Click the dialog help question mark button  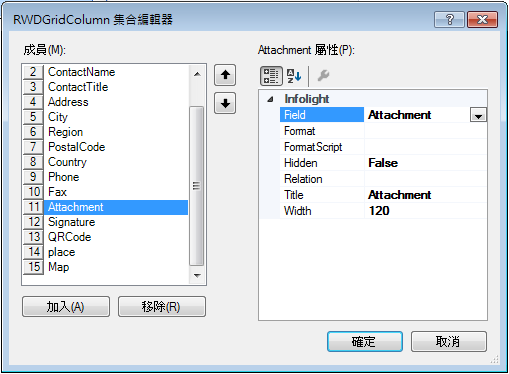[449, 20]
